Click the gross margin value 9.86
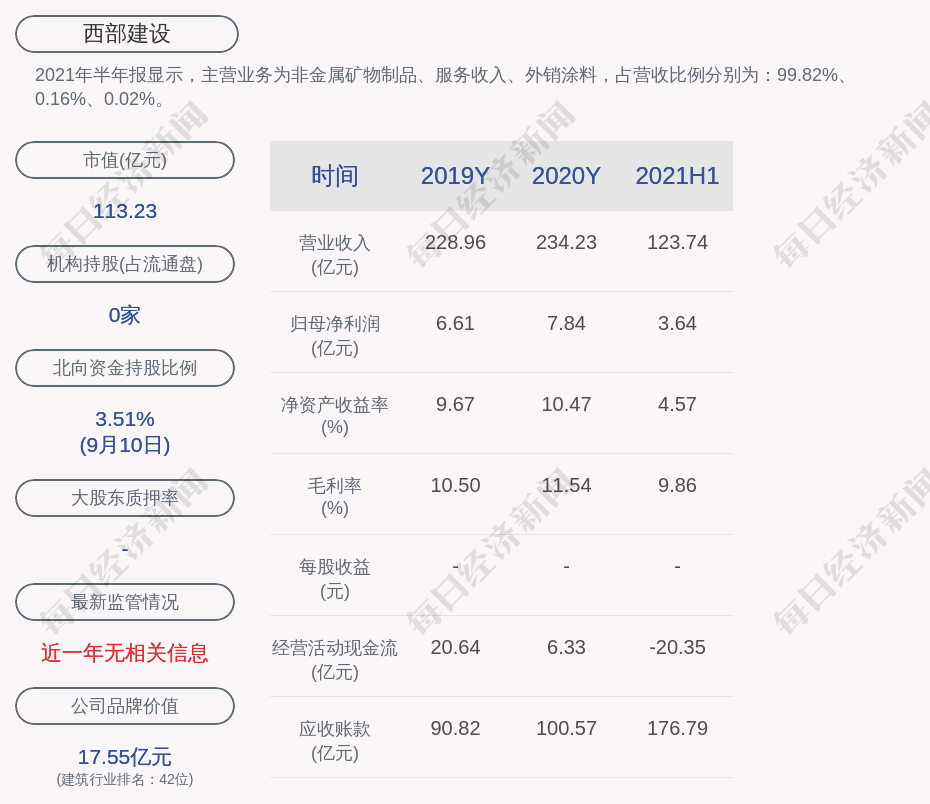The height and width of the screenshot is (804, 930). [x=677, y=486]
